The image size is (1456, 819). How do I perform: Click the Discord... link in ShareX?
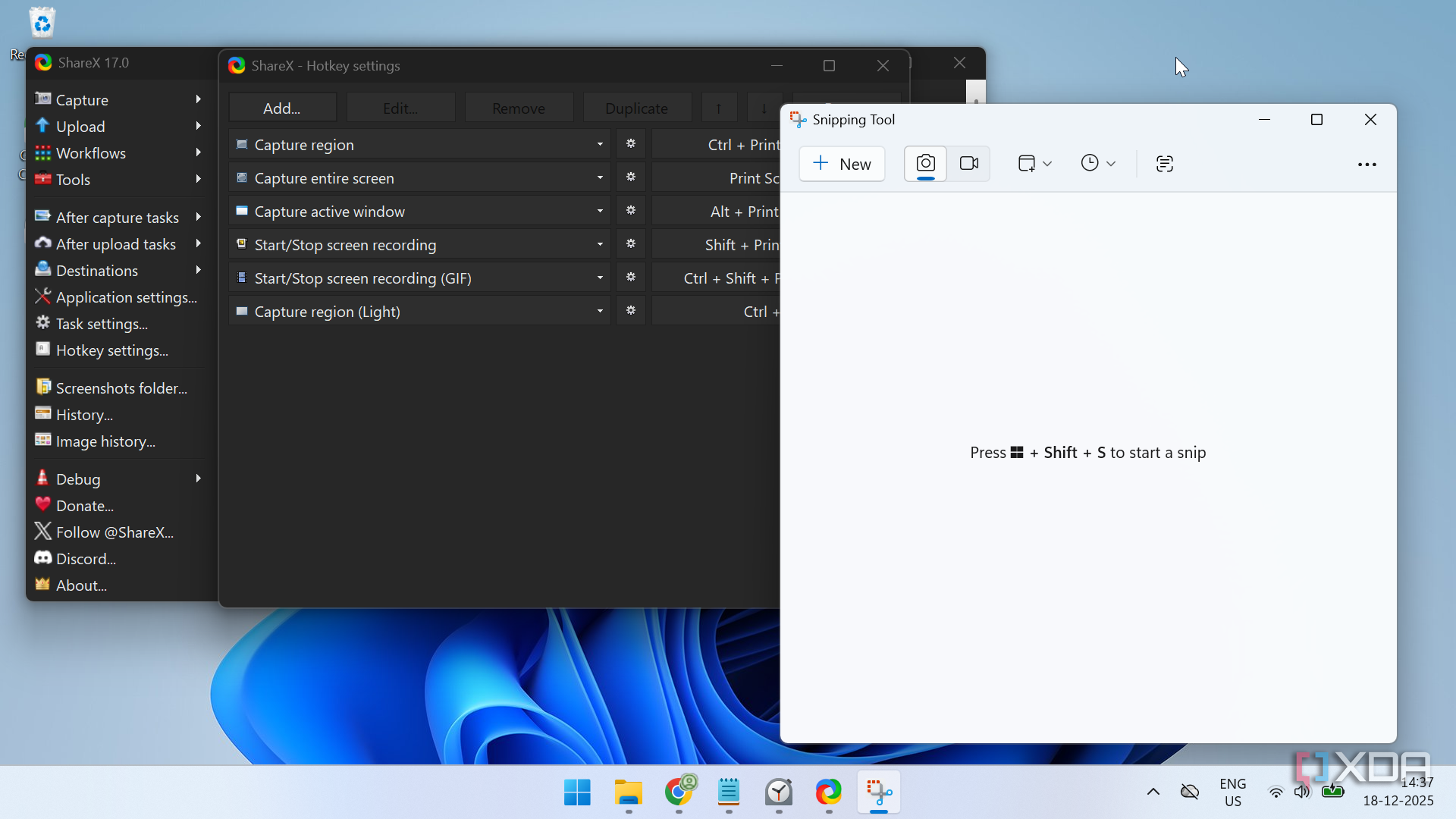[x=119, y=558]
